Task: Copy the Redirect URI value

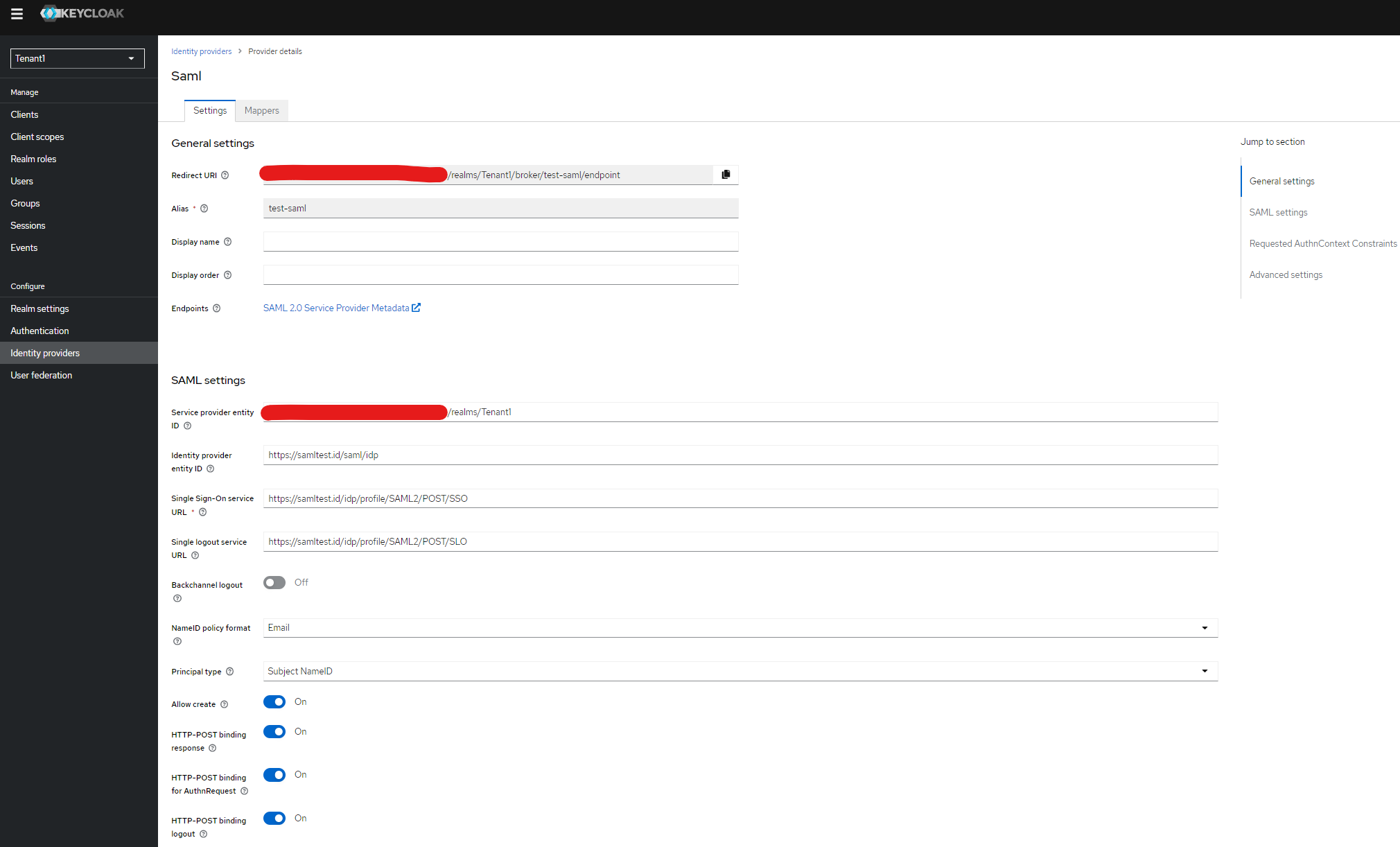Action: pos(725,174)
